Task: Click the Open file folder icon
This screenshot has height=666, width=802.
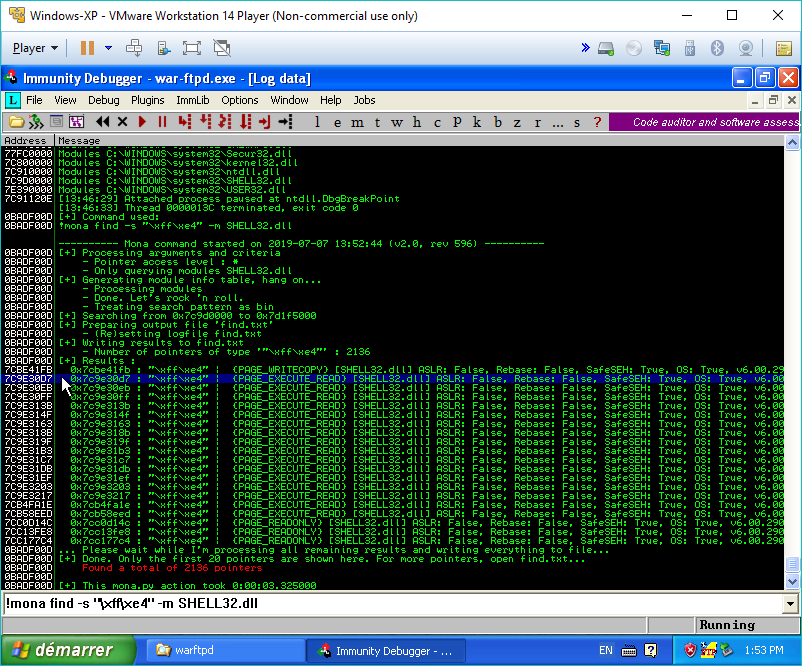Action: (x=15, y=122)
